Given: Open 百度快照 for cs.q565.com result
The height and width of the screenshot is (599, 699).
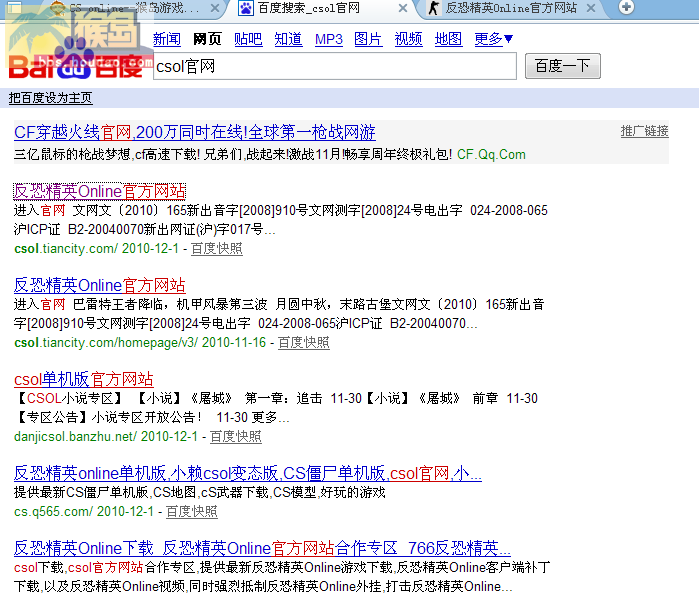Looking at the screenshot, I should pos(192,511).
